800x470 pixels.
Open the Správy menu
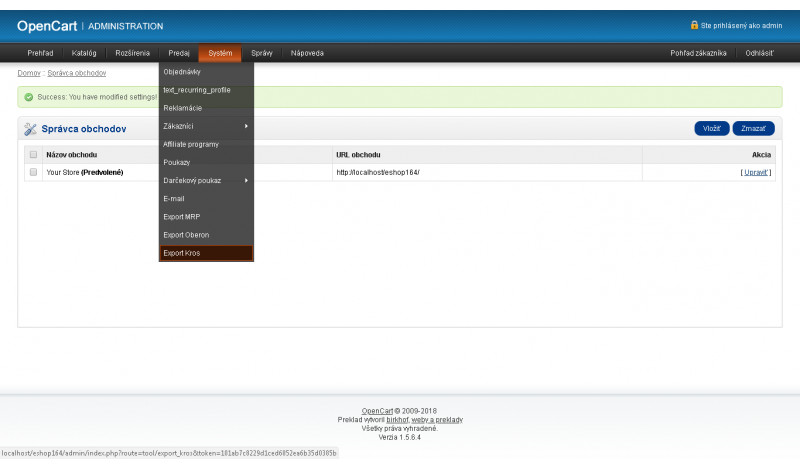click(x=262, y=53)
